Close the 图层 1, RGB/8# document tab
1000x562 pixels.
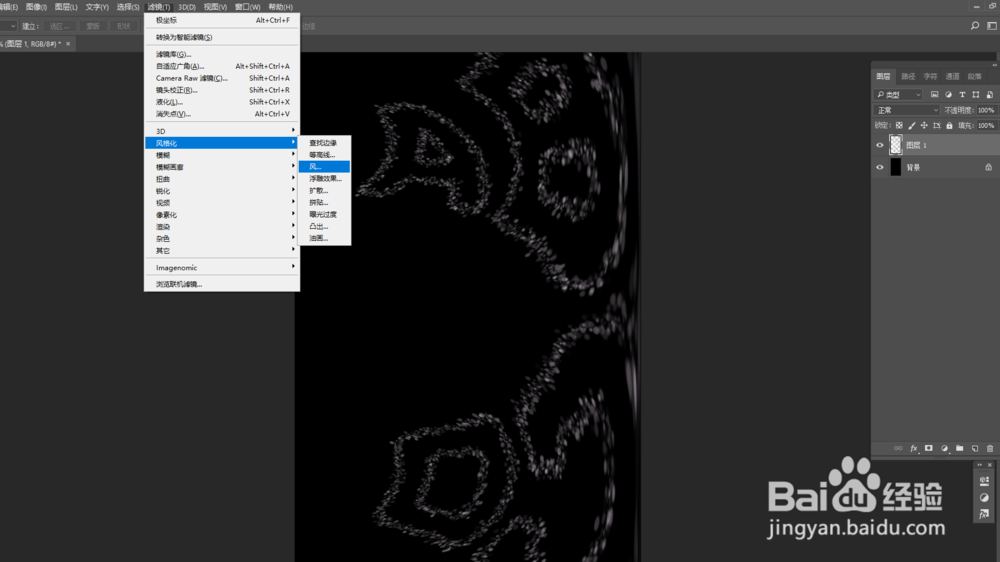pyautogui.click(x=68, y=44)
